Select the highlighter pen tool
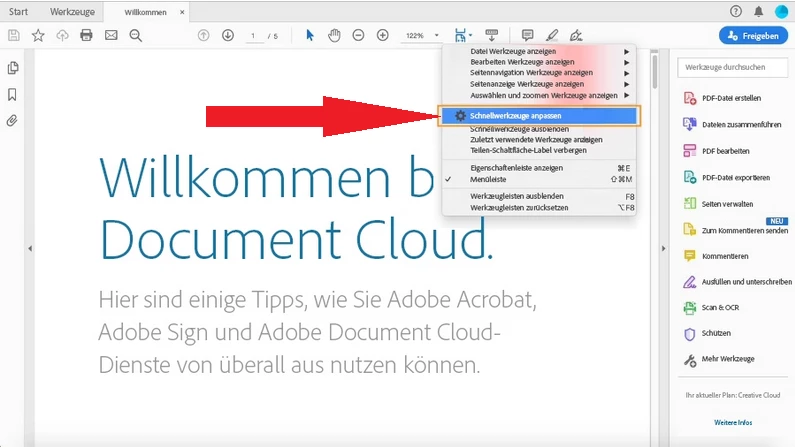 (x=552, y=35)
